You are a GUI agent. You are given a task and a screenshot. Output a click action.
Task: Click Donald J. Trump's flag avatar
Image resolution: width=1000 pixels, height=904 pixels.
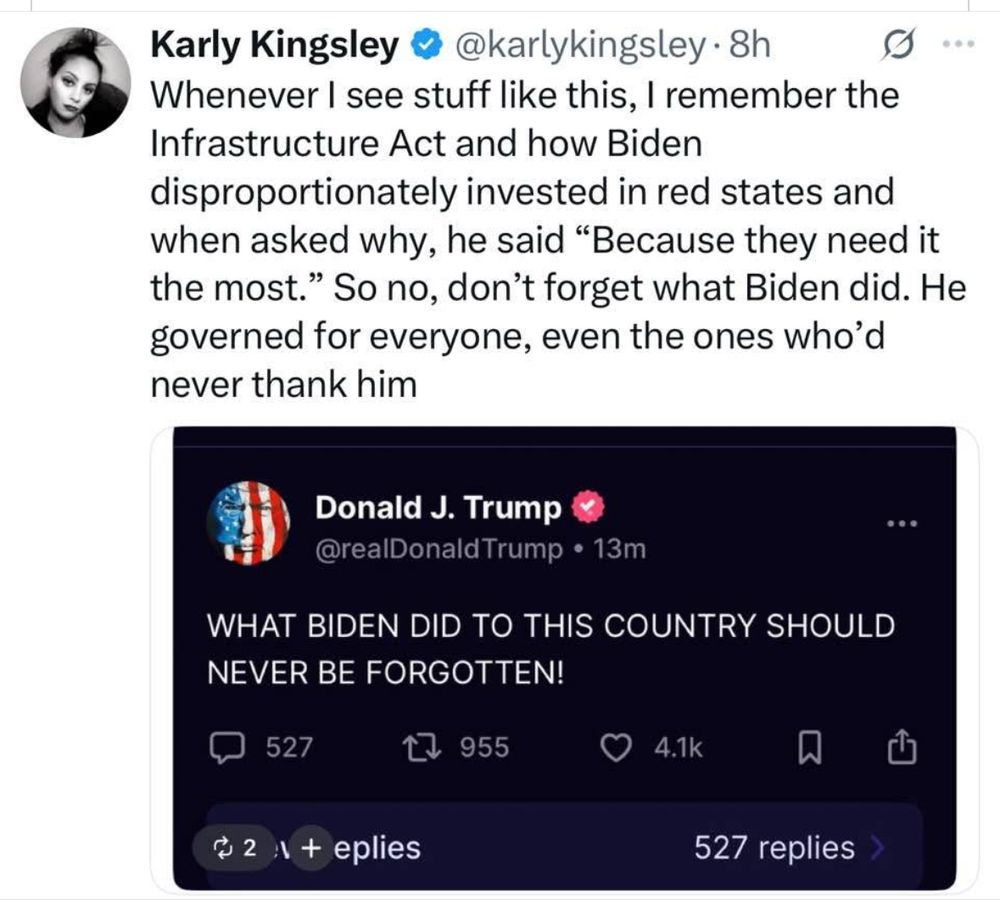coord(248,523)
